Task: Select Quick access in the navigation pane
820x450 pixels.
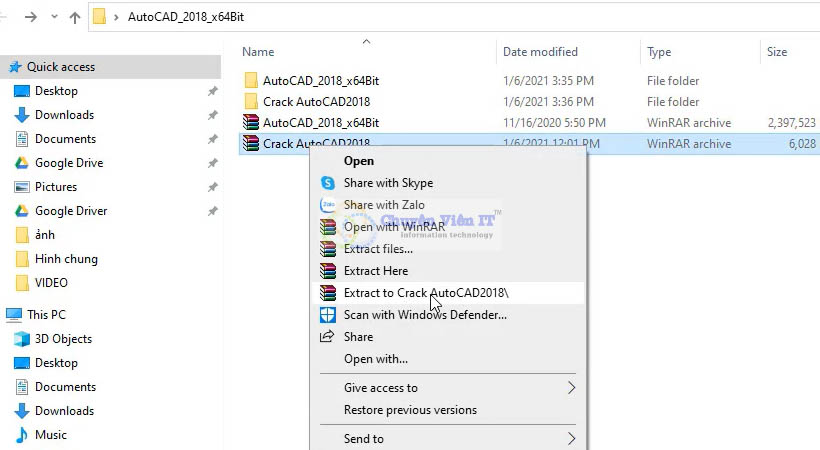Action: 111,67
